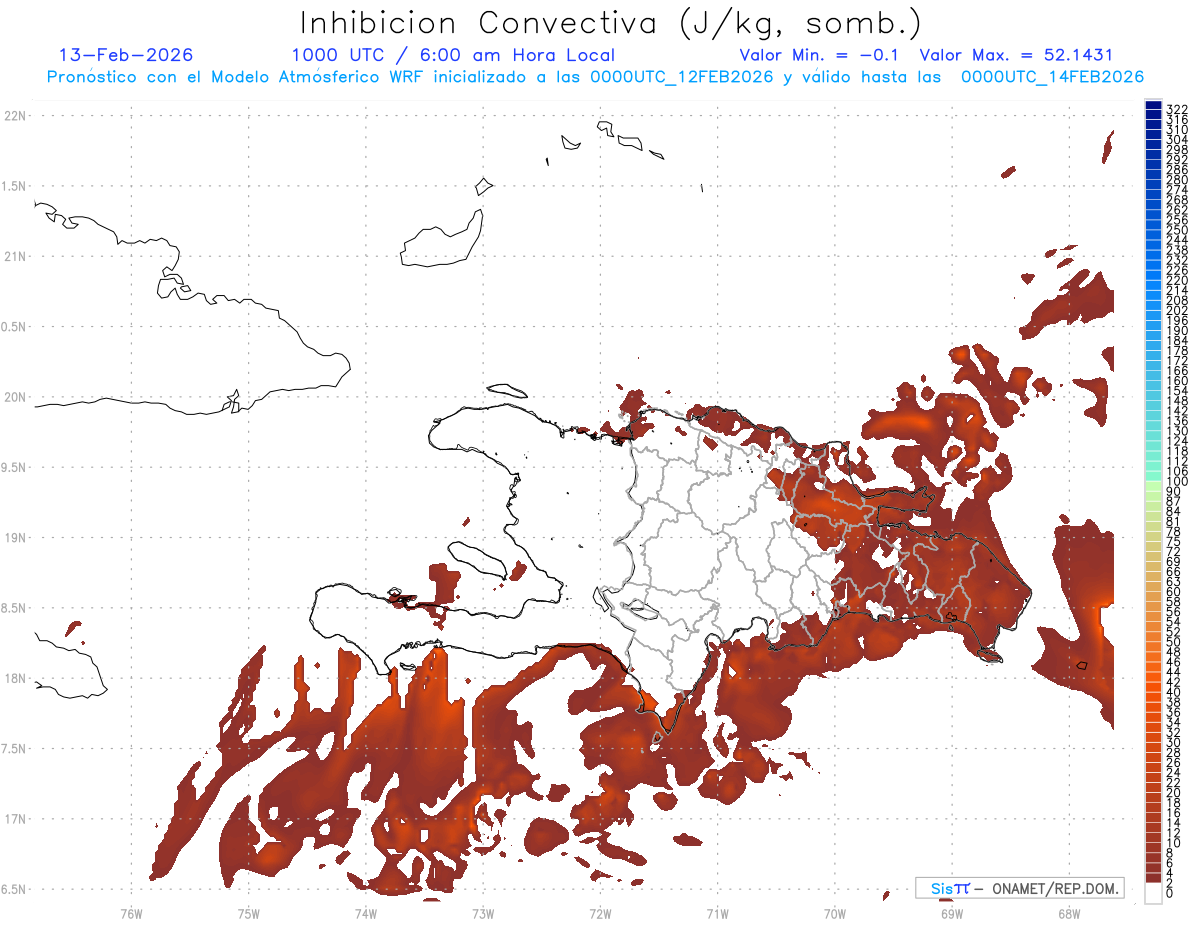
Task: Click the "68W" longitude label
Action: (x=1068, y=913)
